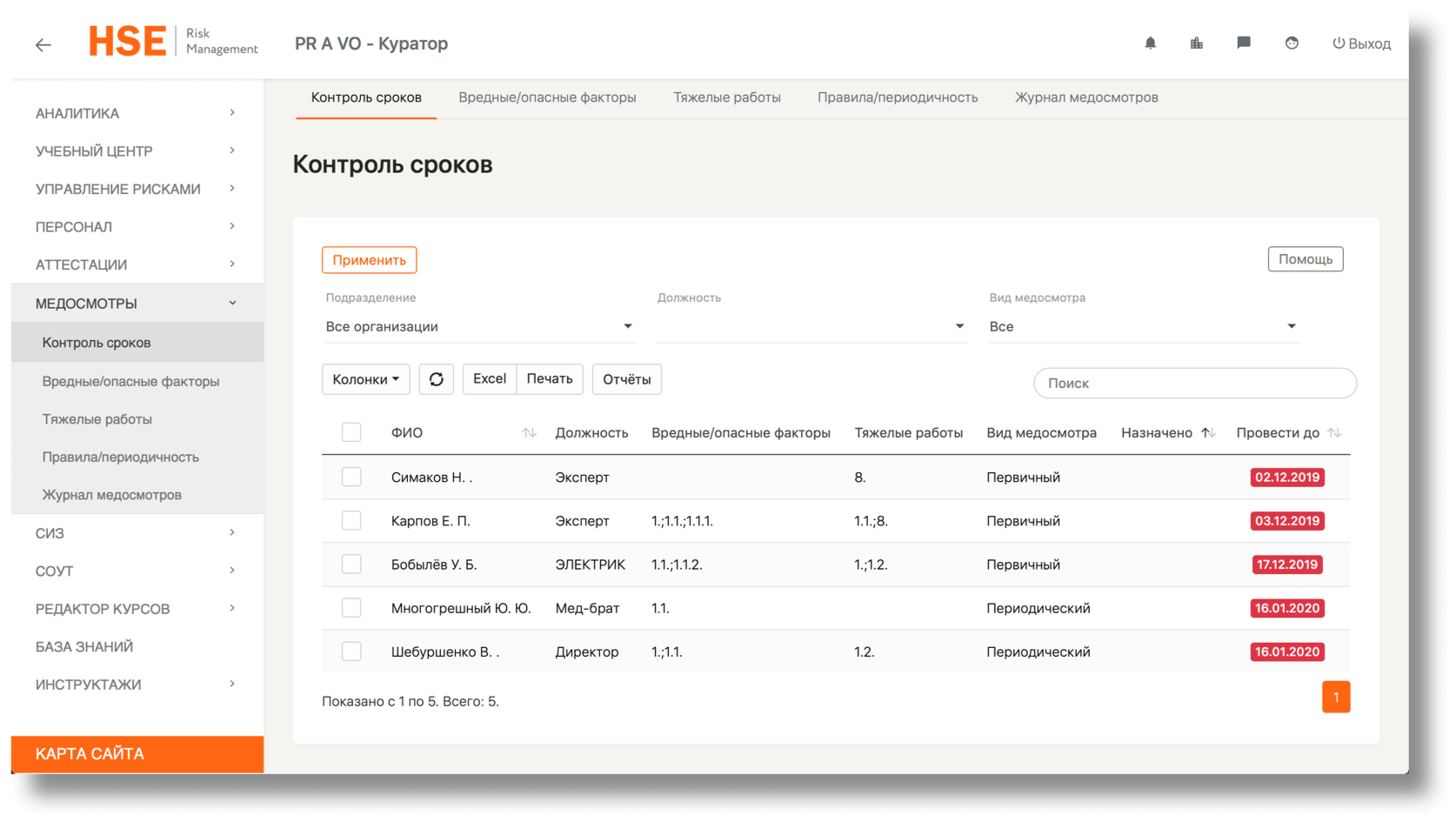Viewport: 1456px width, 822px height.
Task: Switch to Журнал медосмотров tab
Action: pyautogui.click(x=1086, y=97)
